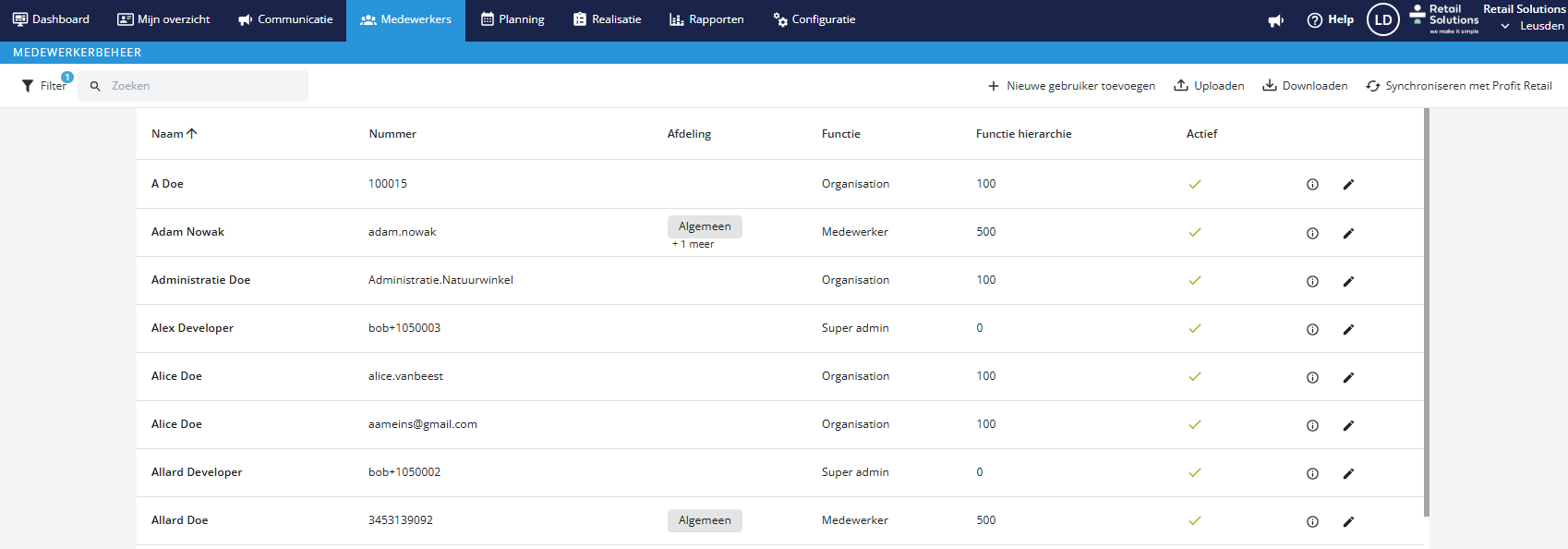
Task: Edit employee Allard Developer
Action: (1348, 473)
